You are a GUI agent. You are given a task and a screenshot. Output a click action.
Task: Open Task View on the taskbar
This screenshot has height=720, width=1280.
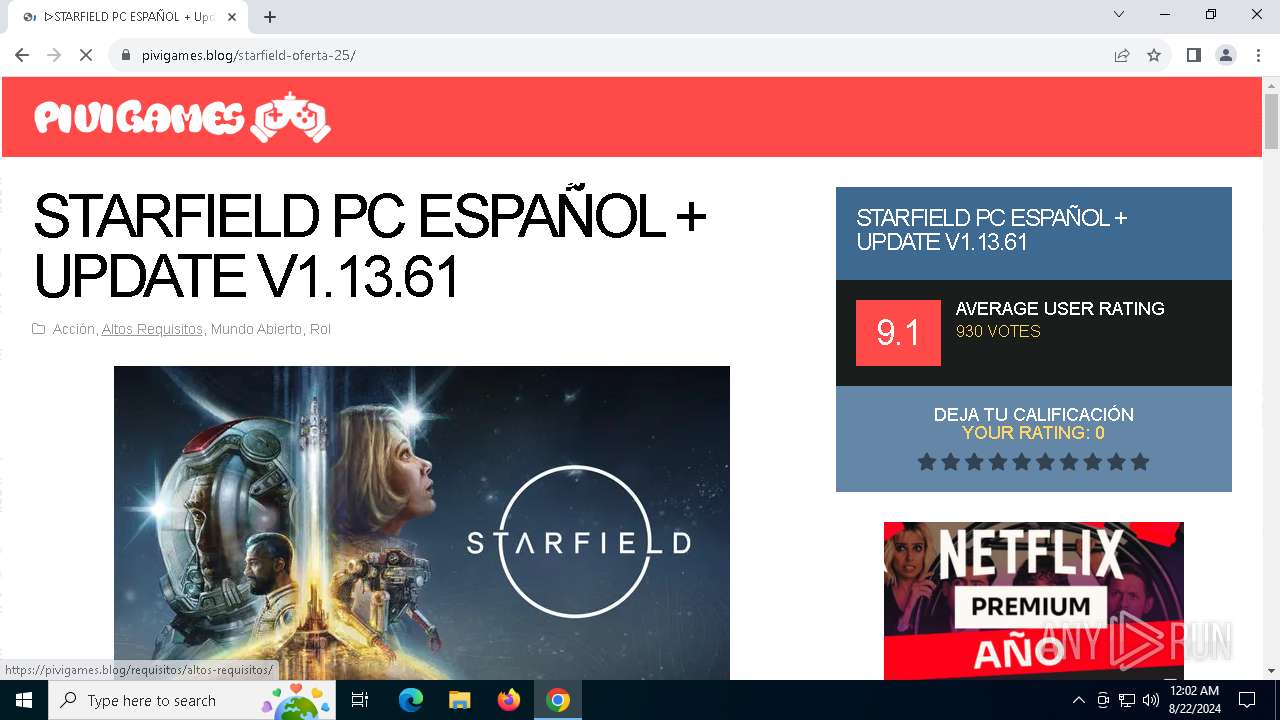pyautogui.click(x=360, y=700)
